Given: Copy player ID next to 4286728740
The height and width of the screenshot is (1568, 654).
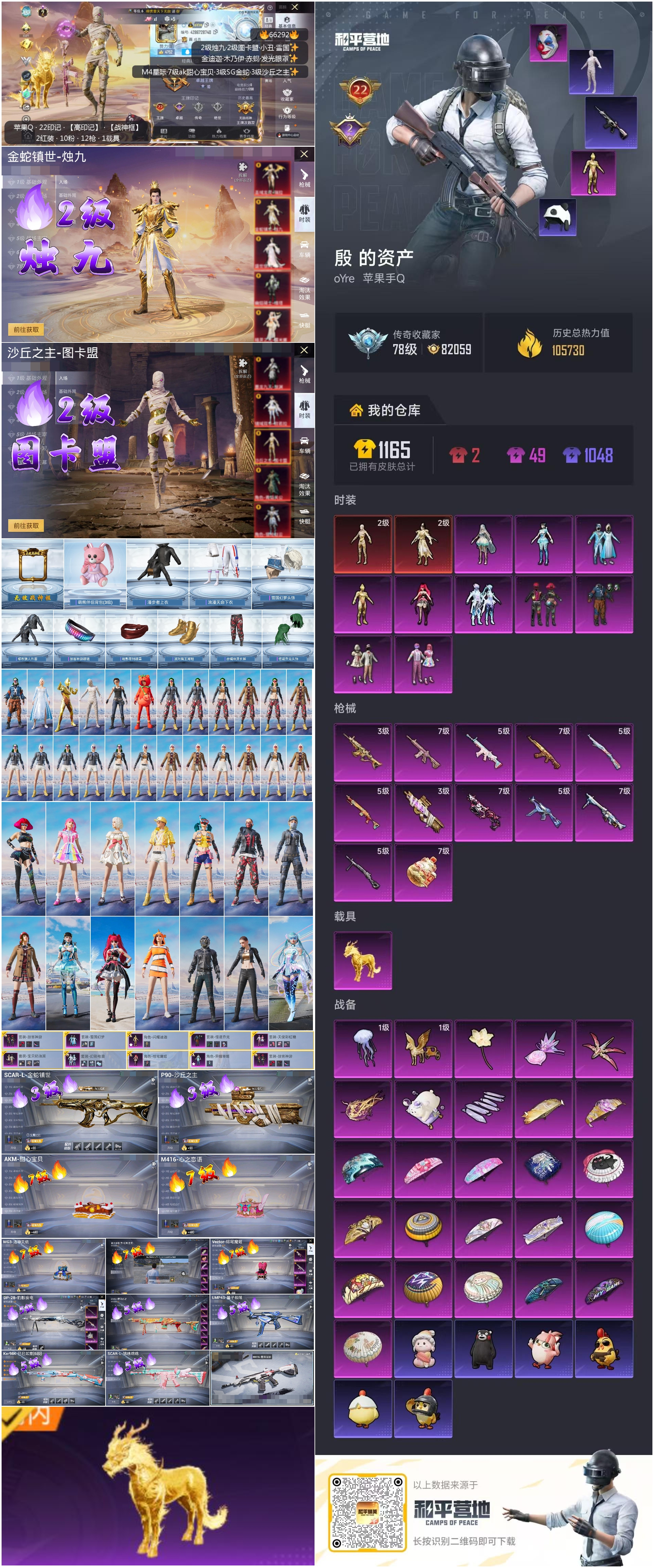Looking at the screenshot, I should 215,32.
